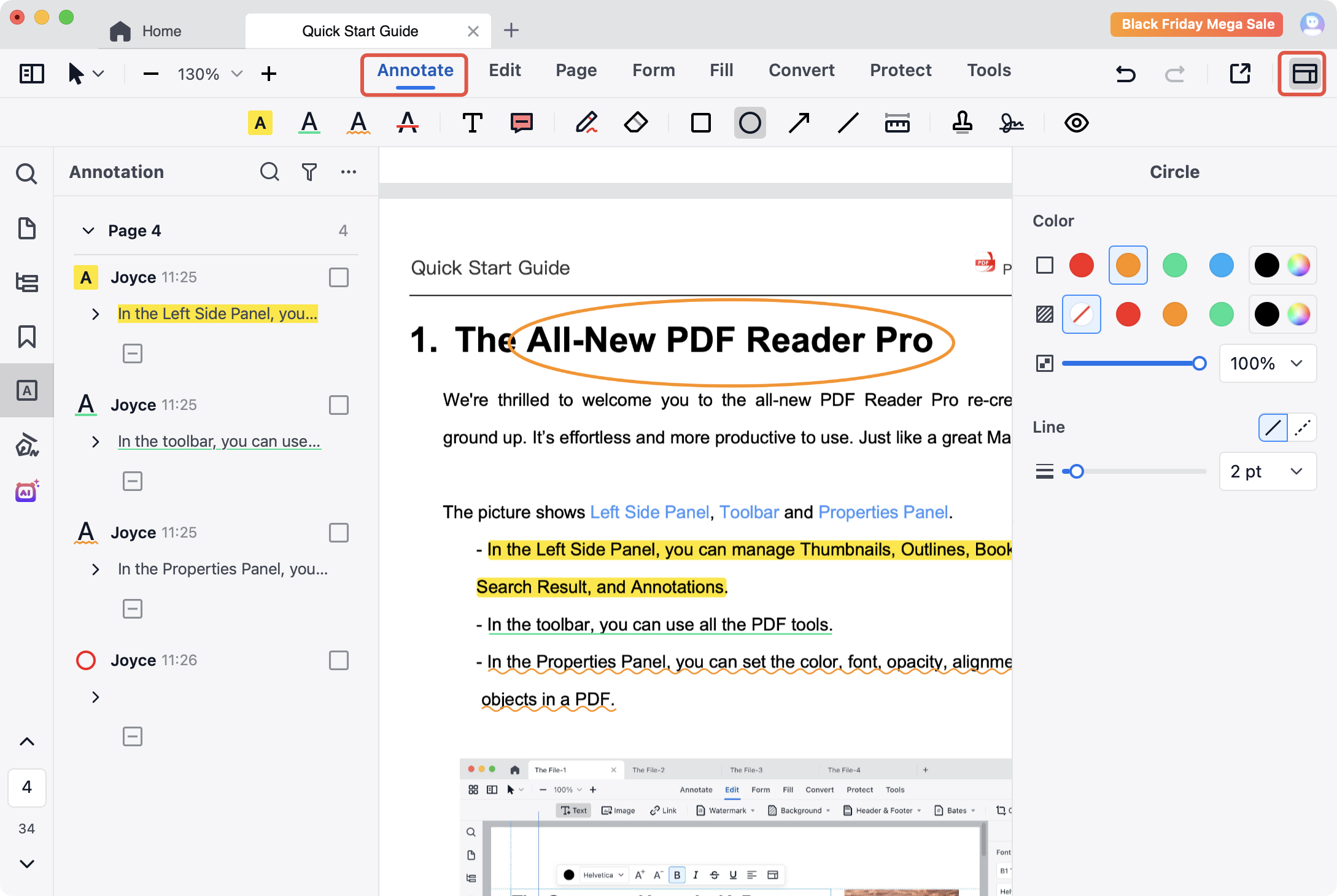1337x896 pixels.
Task: Collapse the Page 4 annotation group
Action: (88, 231)
